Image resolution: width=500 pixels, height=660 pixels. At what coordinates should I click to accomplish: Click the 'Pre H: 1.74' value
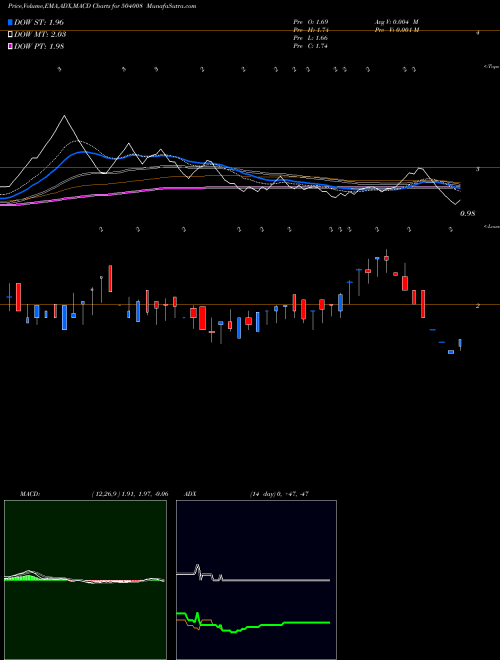click(311, 30)
